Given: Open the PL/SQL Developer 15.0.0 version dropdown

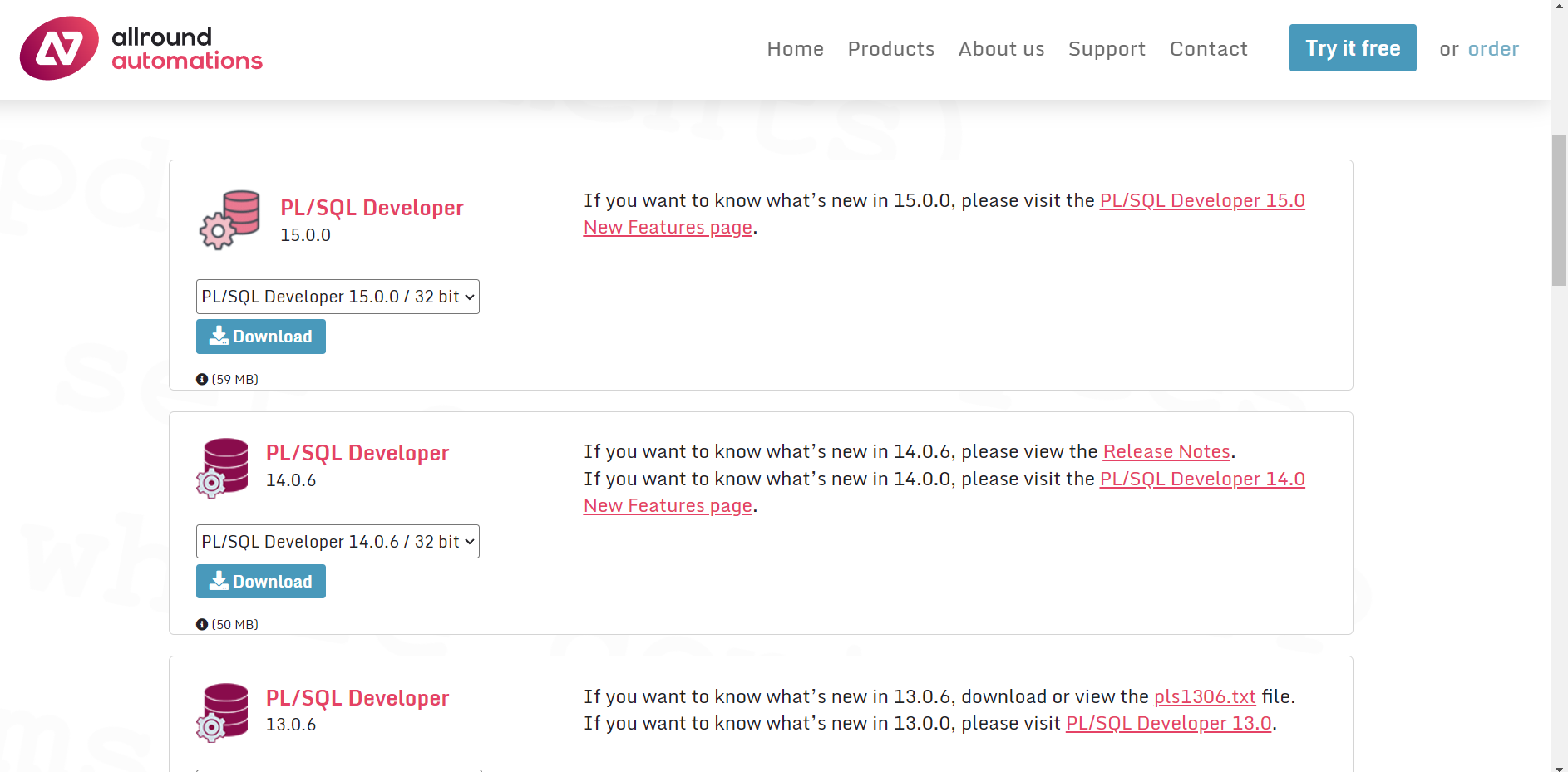Looking at the screenshot, I should [x=338, y=297].
